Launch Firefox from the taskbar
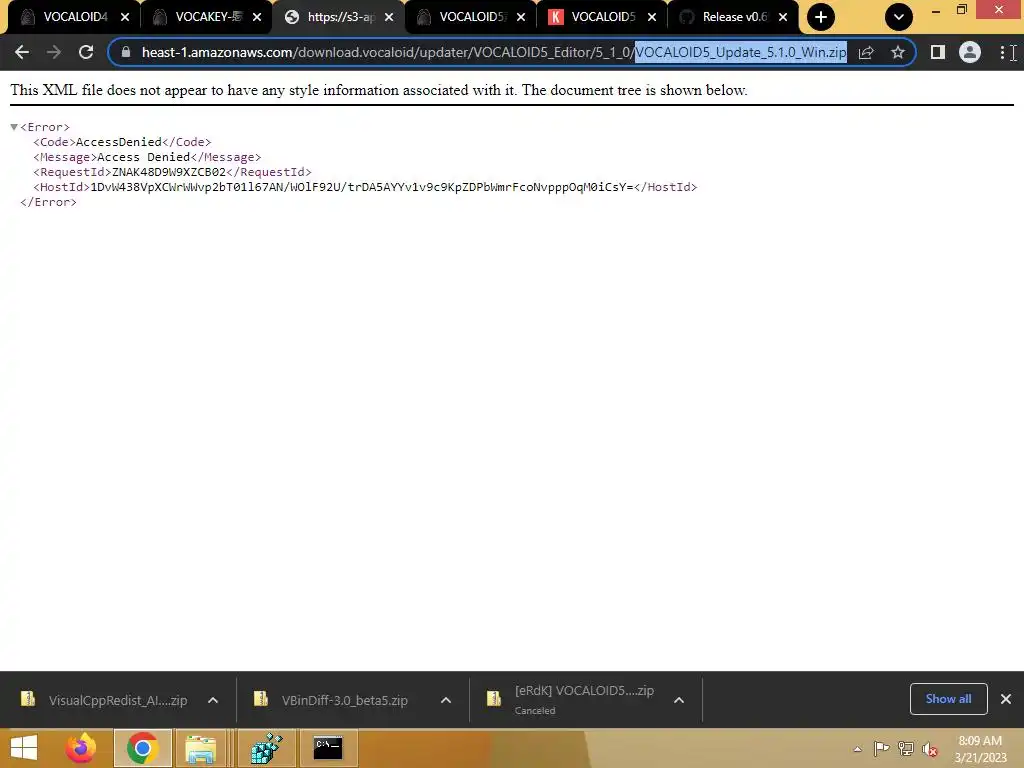The height and width of the screenshot is (768, 1024). coord(81,748)
